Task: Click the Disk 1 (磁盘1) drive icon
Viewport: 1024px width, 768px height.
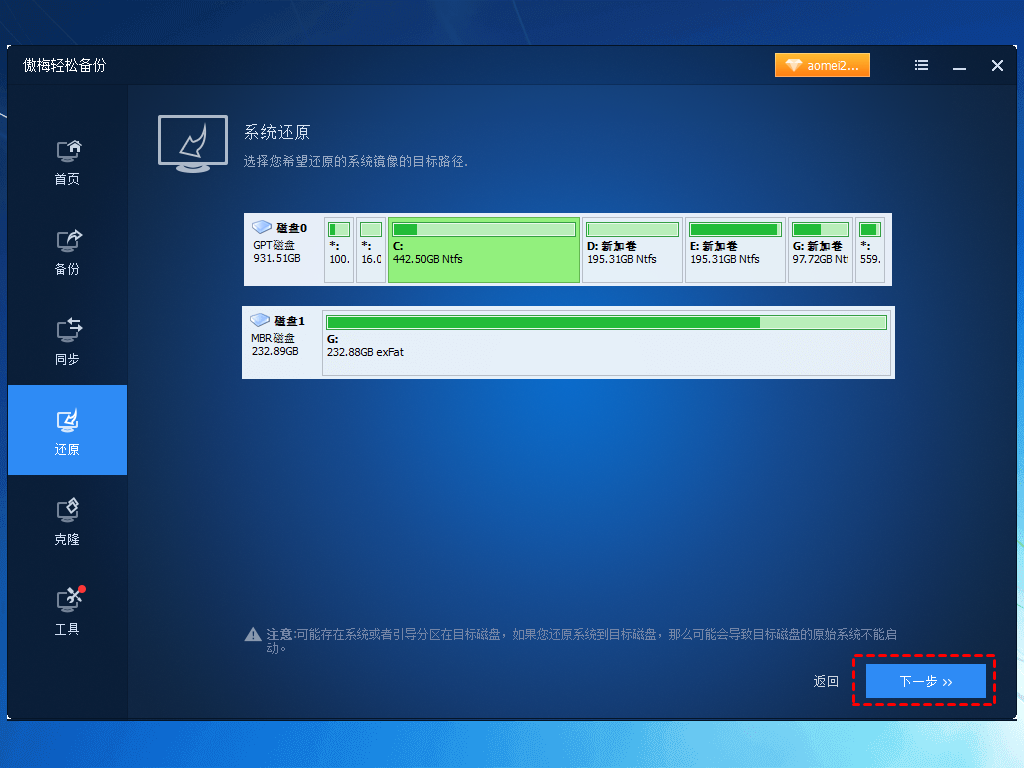Action: (261, 321)
